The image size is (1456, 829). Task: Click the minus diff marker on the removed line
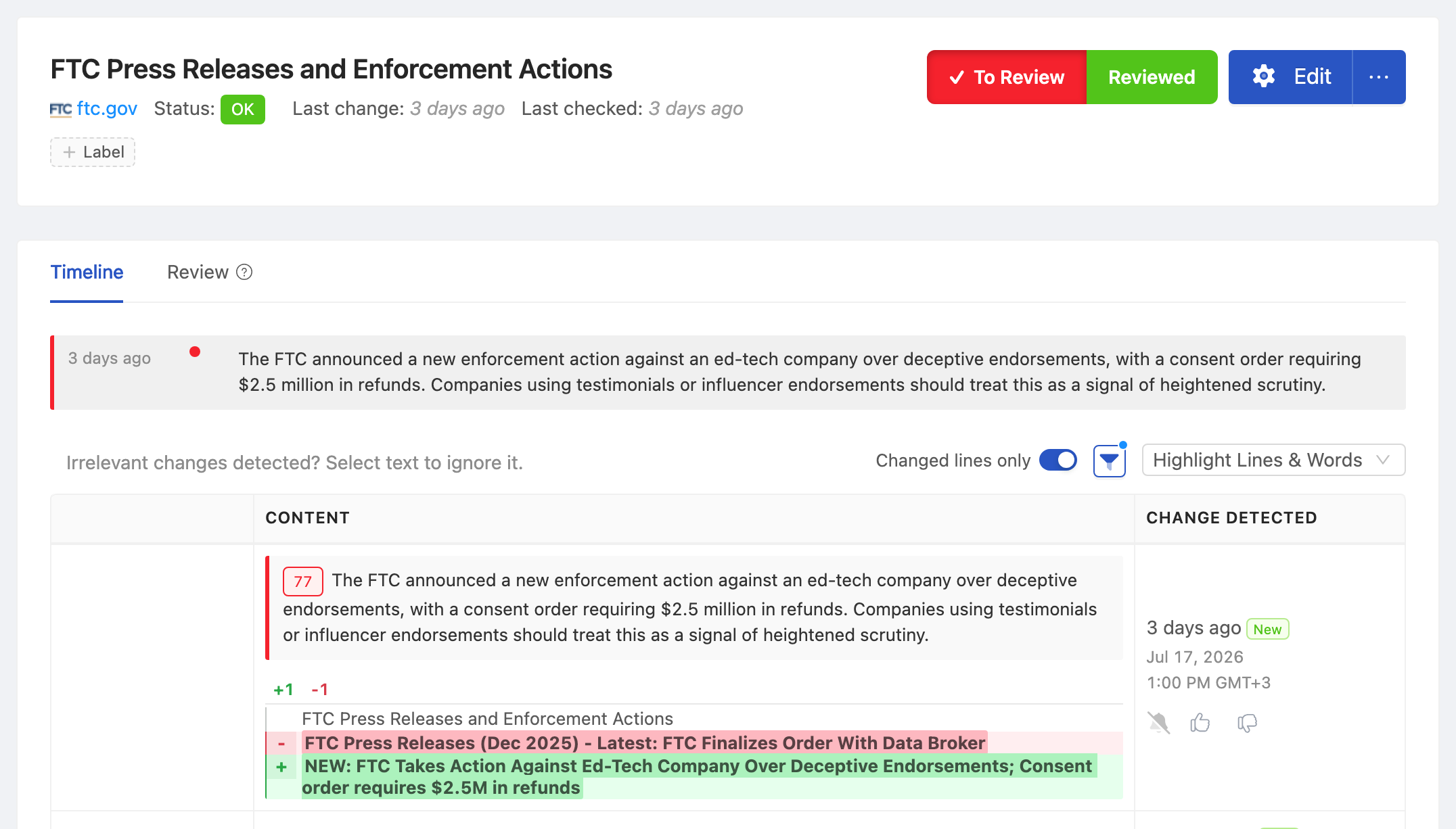point(281,744)
